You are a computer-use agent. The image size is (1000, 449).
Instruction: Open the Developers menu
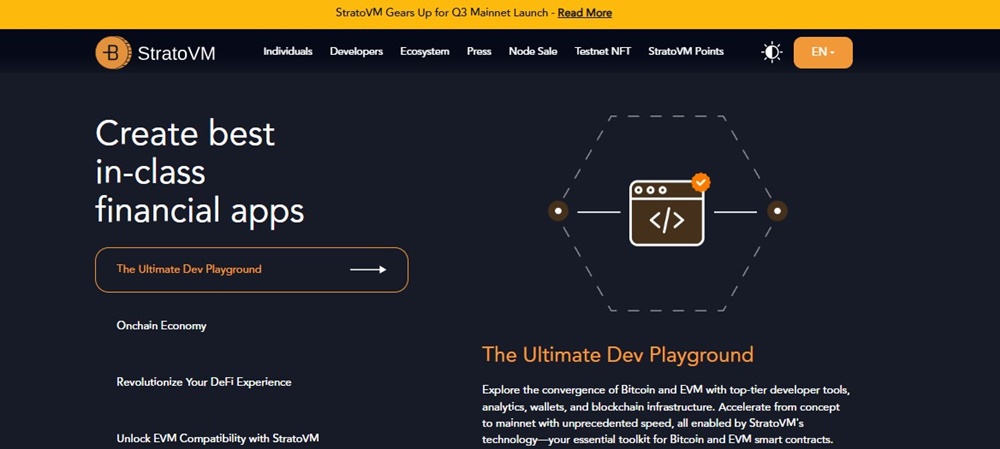(356, 51)
